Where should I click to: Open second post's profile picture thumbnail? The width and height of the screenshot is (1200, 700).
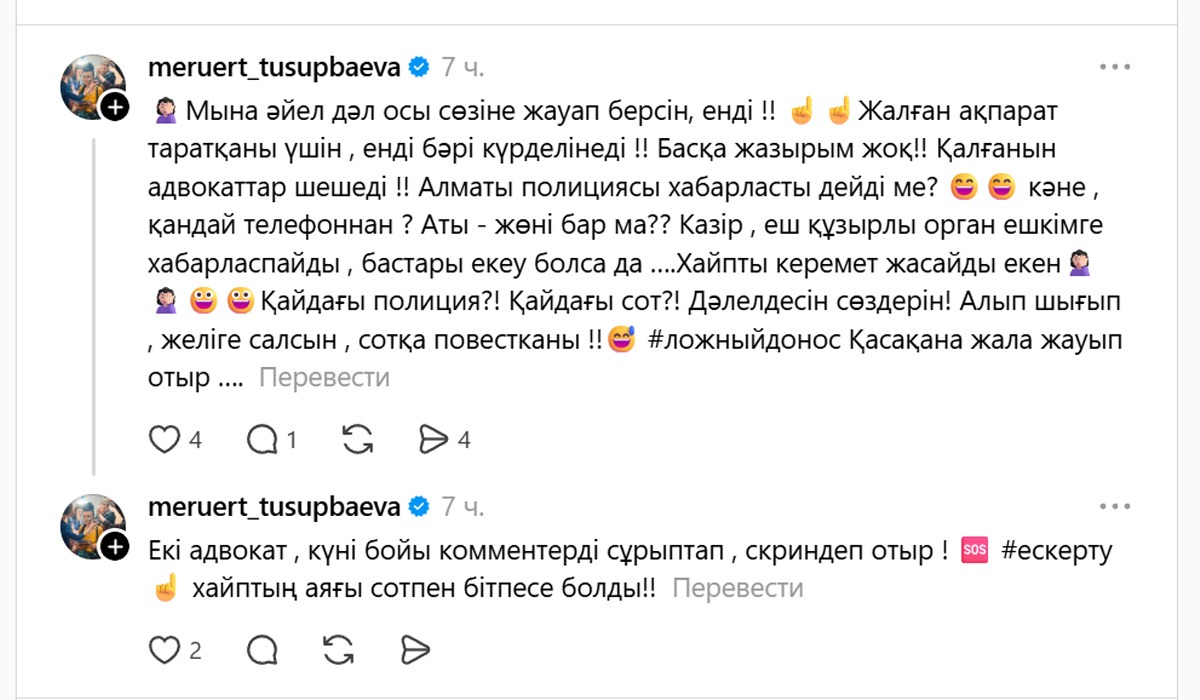click(x=90, y=522)
